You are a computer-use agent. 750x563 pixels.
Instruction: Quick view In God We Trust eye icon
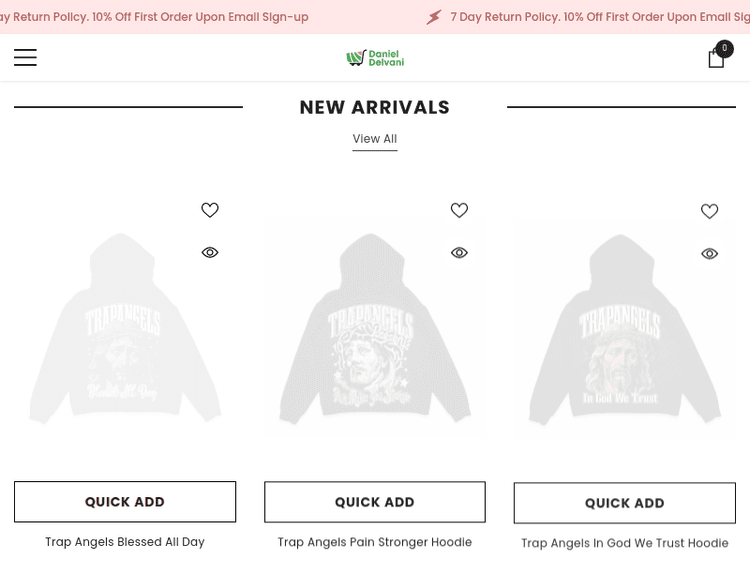709,254
